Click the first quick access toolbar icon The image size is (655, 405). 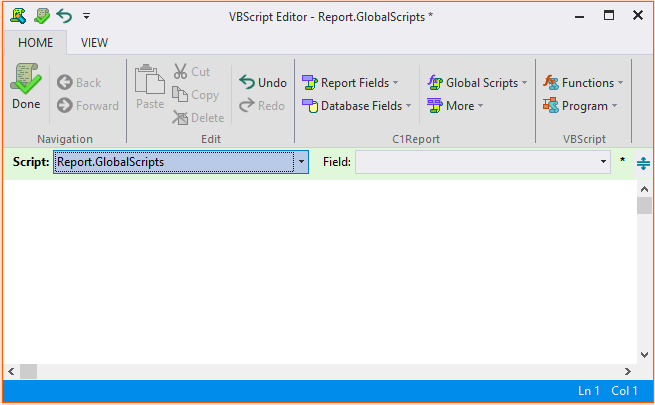click(18, 16)
